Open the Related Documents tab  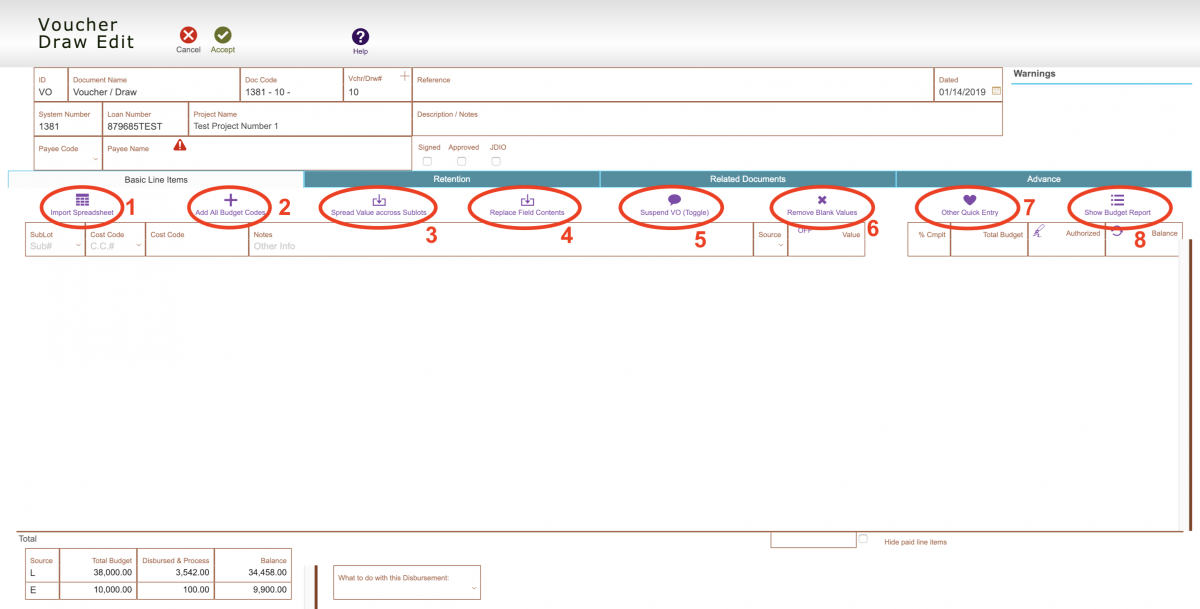(x=748, y=180)
